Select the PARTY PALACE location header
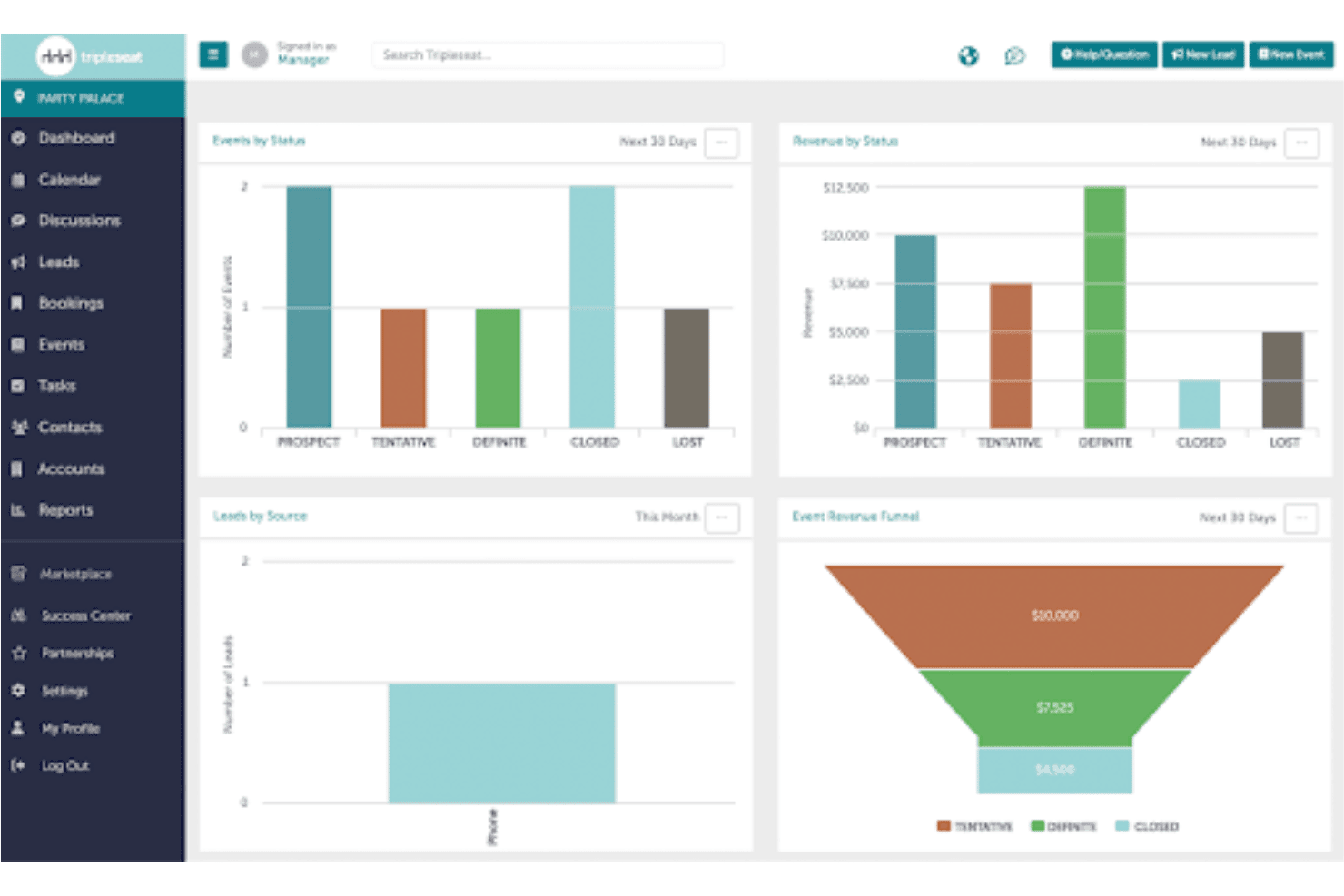The height and width of the screenshot is (896, 1344). point(93,98)
